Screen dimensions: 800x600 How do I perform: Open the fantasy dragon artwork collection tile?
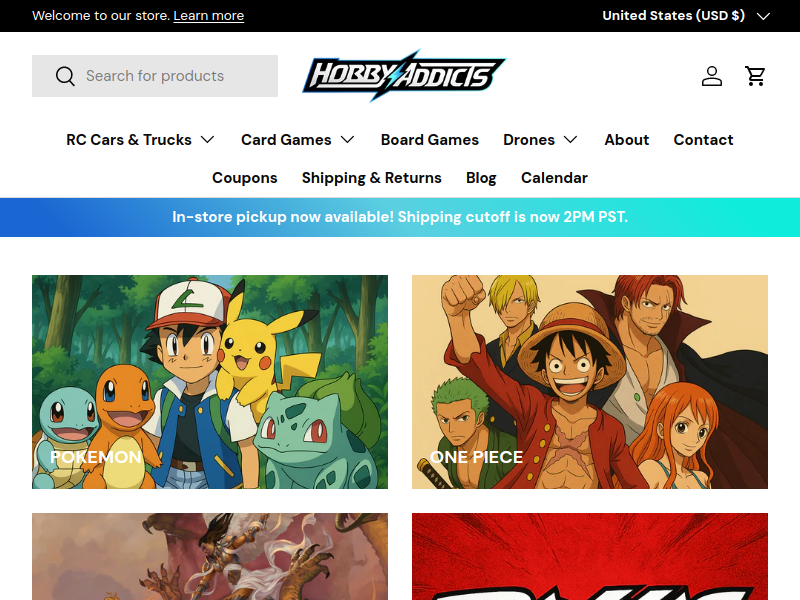pyautogui.click(x=210, y=557)
